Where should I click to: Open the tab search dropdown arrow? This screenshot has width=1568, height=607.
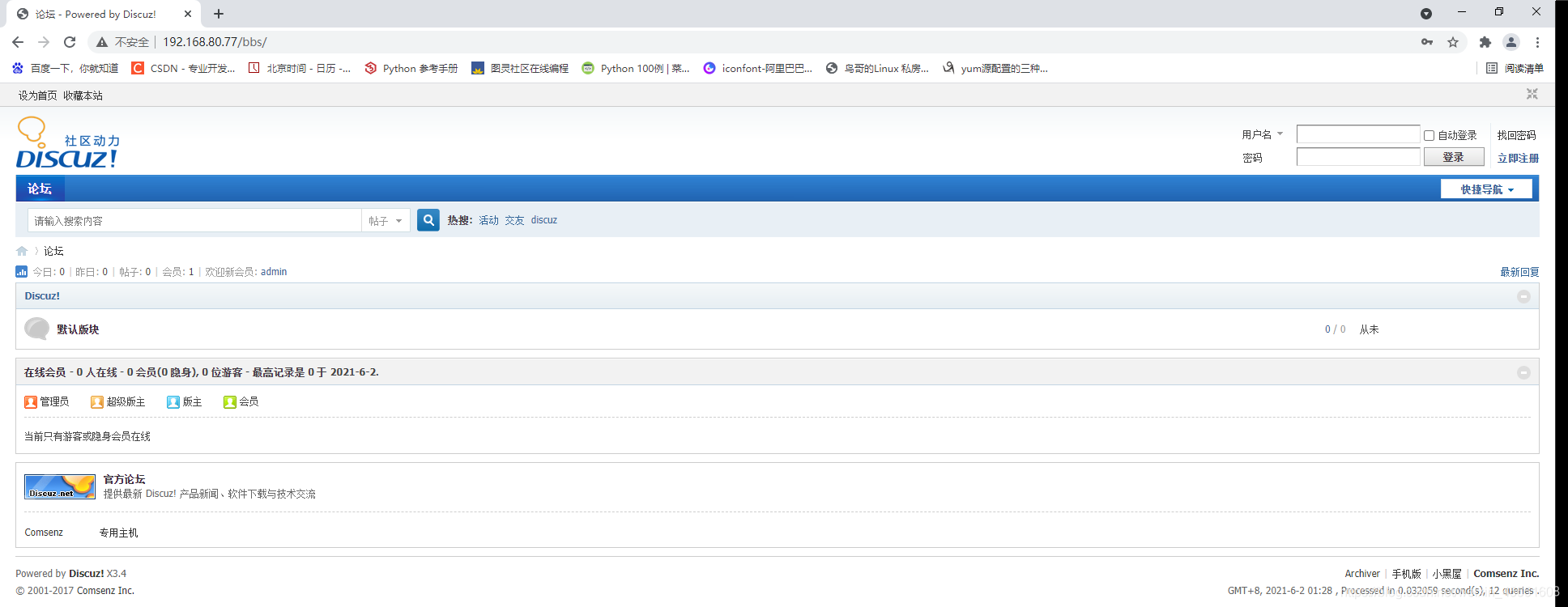point(1426,14)
